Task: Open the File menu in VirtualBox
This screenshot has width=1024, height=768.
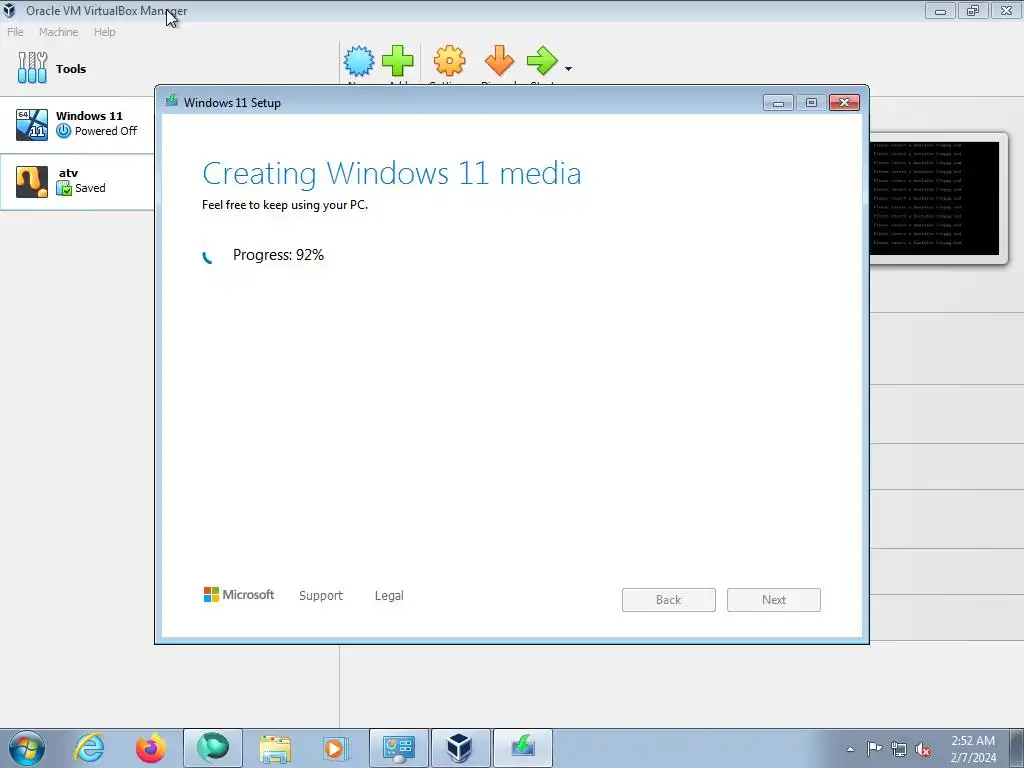Action: [15, 32]
